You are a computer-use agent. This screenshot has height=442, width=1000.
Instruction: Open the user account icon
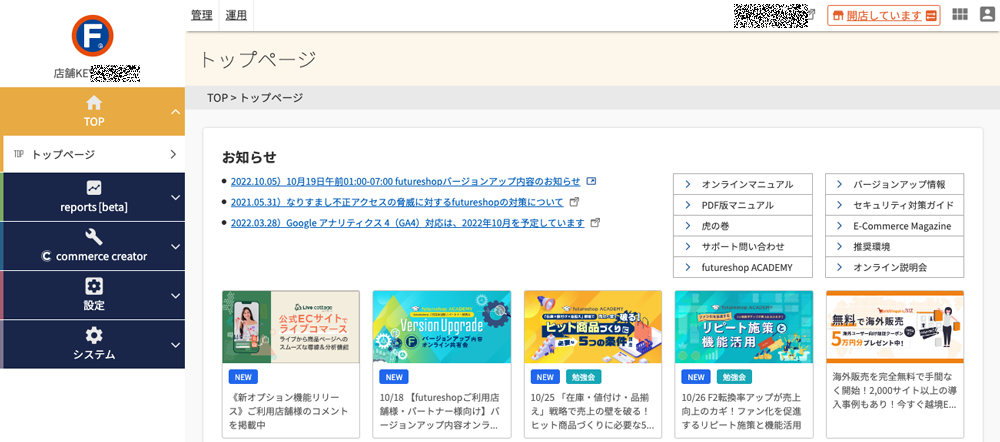tap(987, 15)
